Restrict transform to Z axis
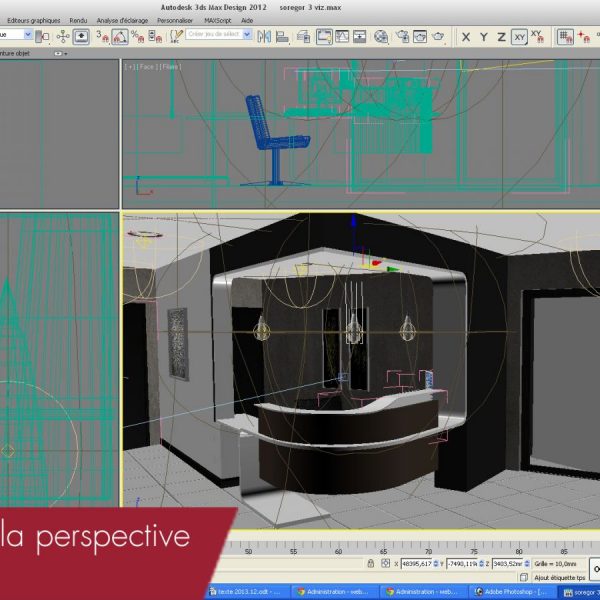 [x=502, y=37]
